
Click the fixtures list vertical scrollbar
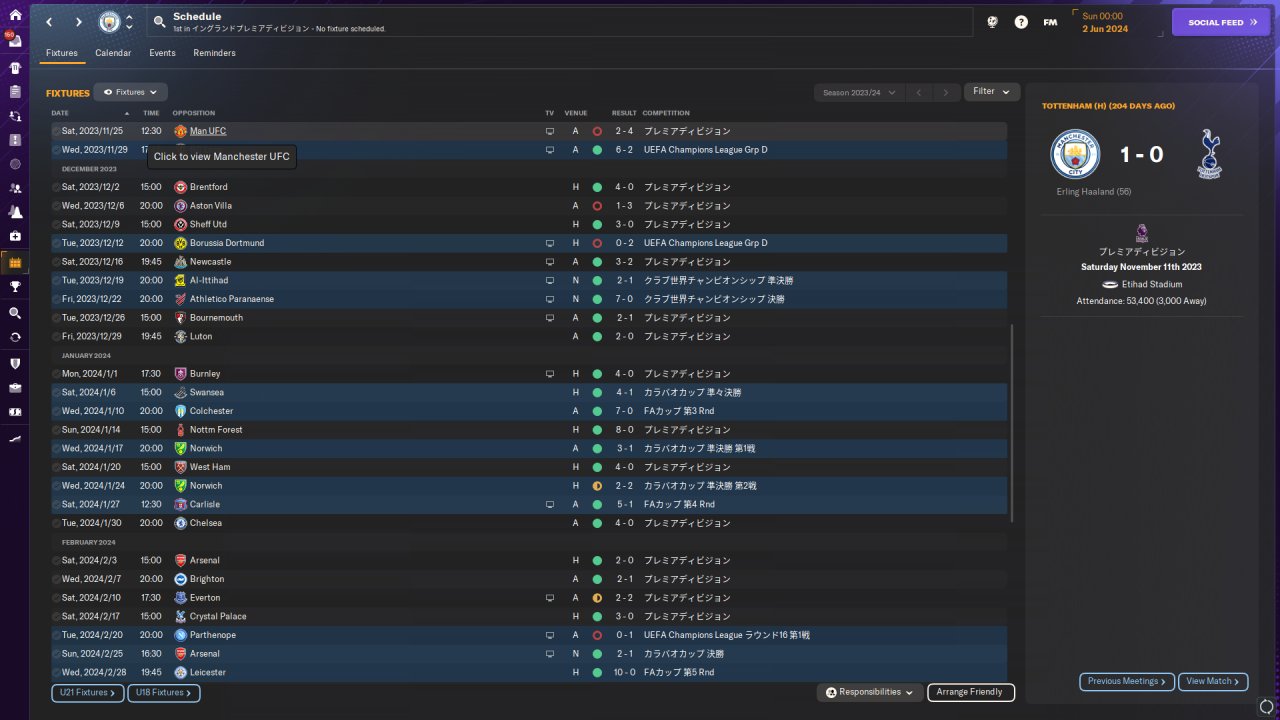tap(1012, 422)
